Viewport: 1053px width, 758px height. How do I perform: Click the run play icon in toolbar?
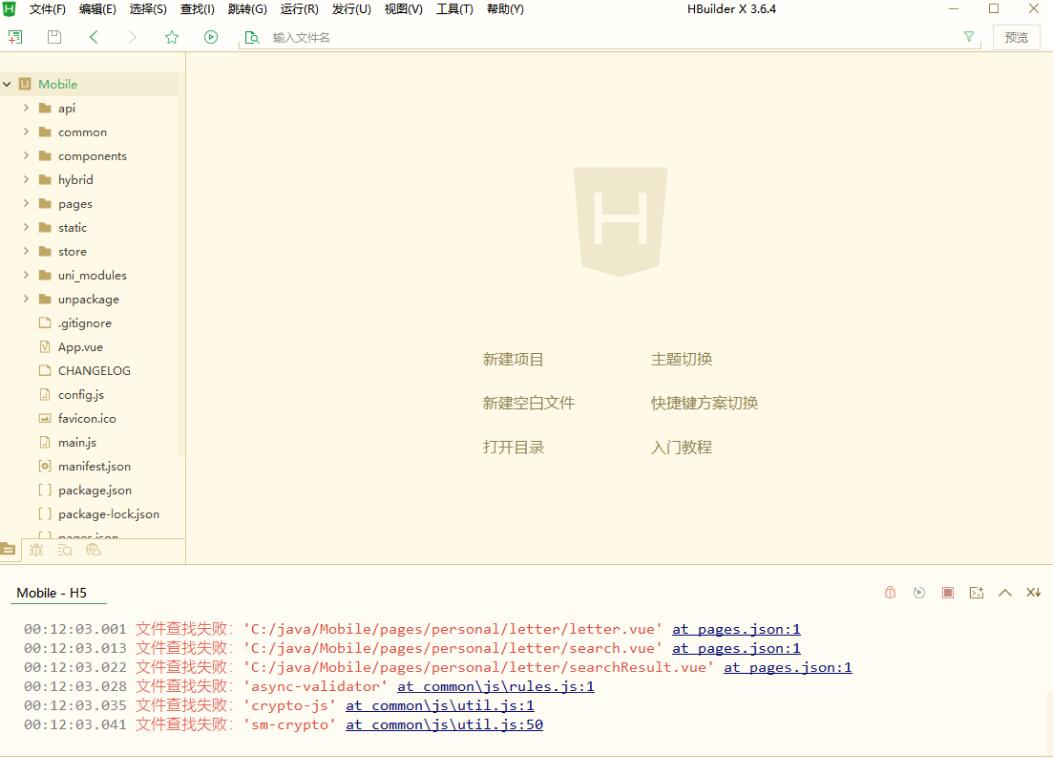211,37
